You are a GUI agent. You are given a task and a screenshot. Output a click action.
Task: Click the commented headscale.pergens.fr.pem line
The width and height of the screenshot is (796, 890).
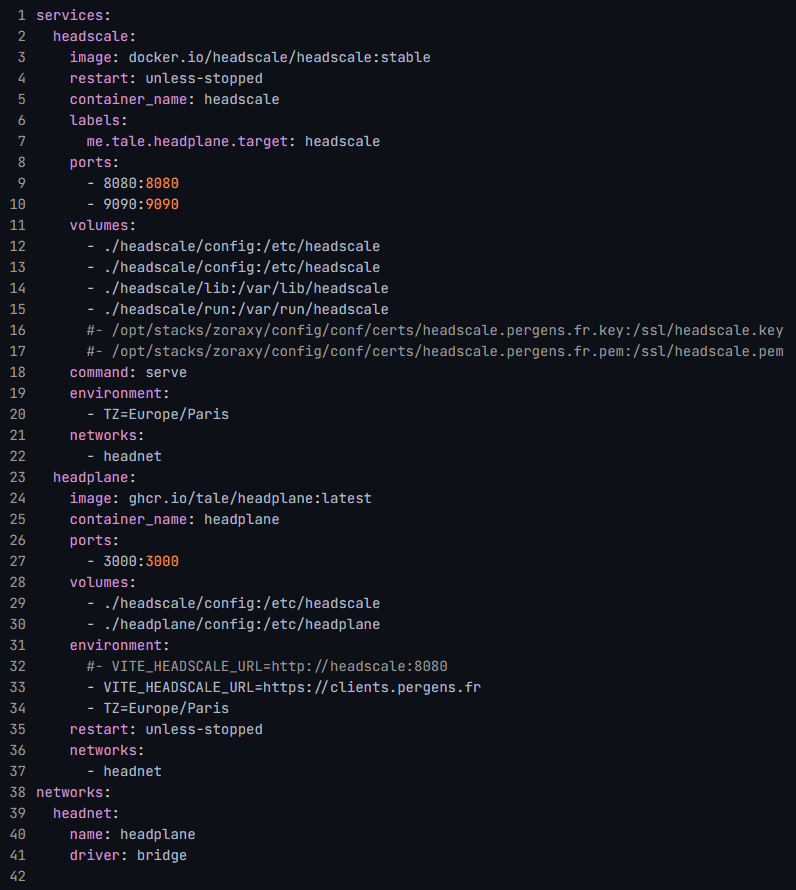[435, 351]
